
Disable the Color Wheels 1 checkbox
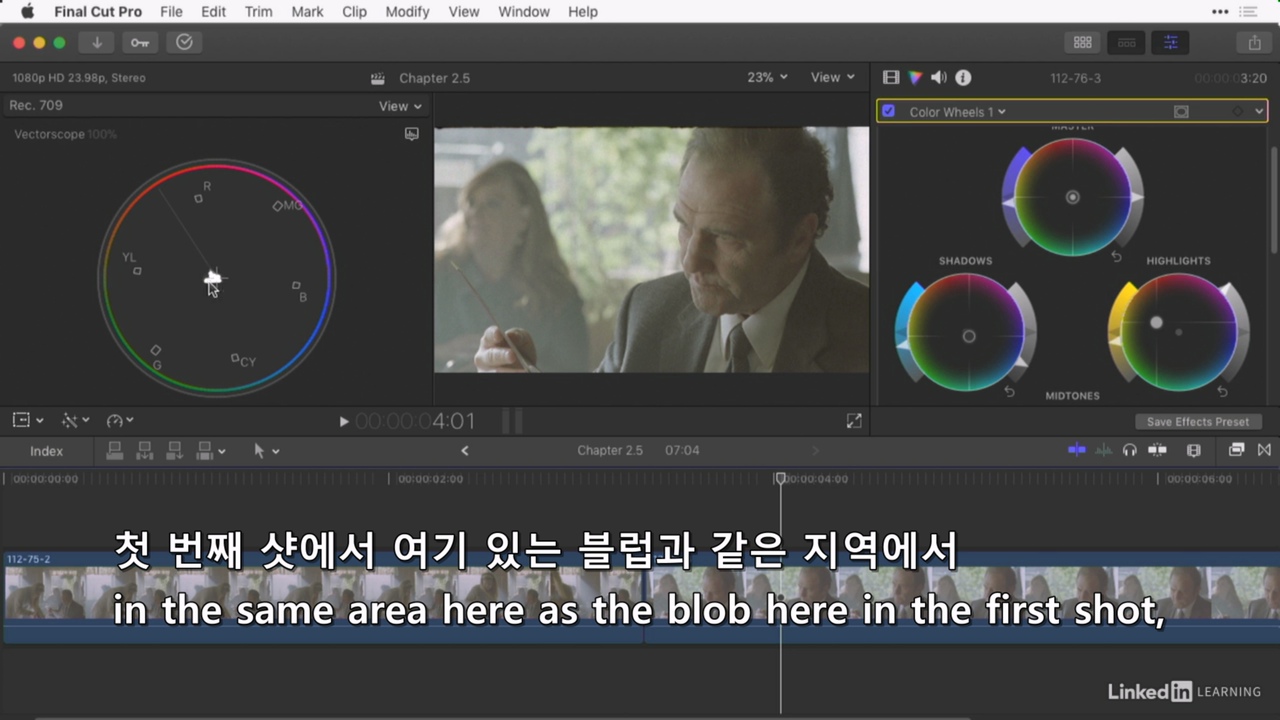pos(888,111)
